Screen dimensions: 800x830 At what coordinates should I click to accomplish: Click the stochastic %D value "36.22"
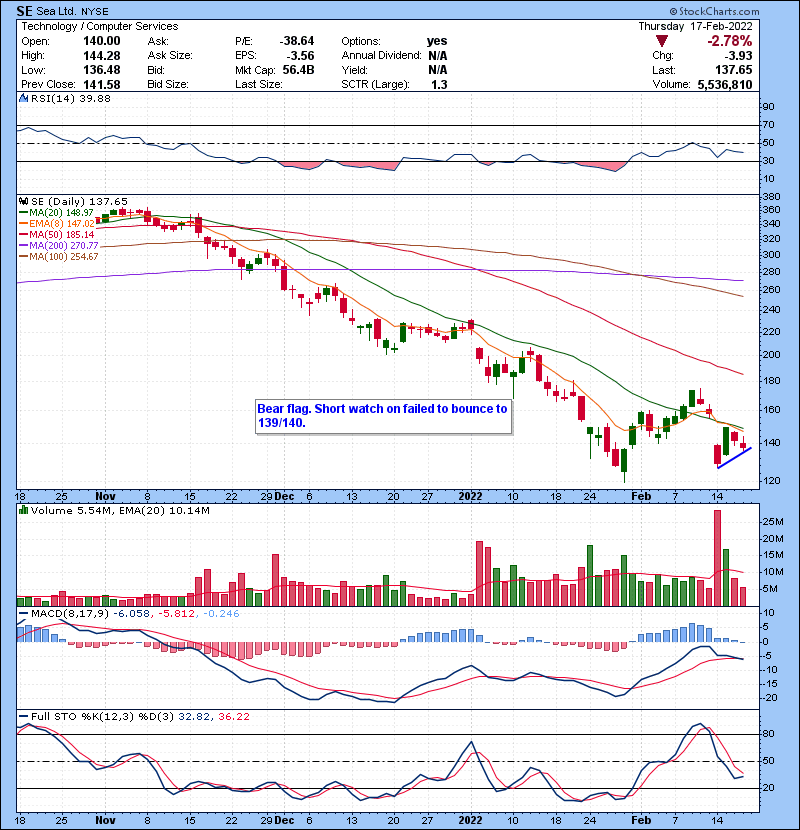tap(233, 717)
